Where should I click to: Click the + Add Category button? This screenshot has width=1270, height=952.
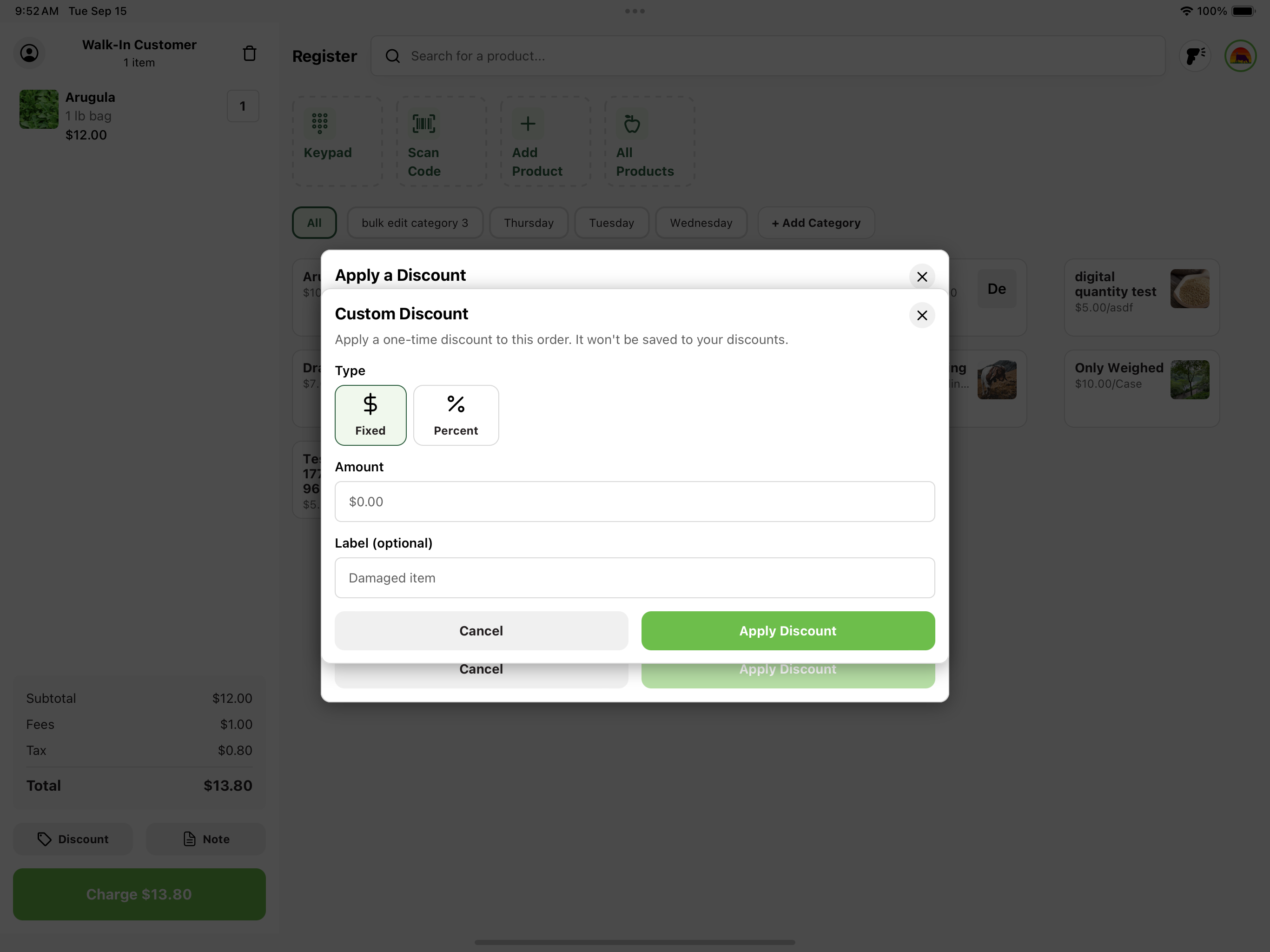pos(816,223)
